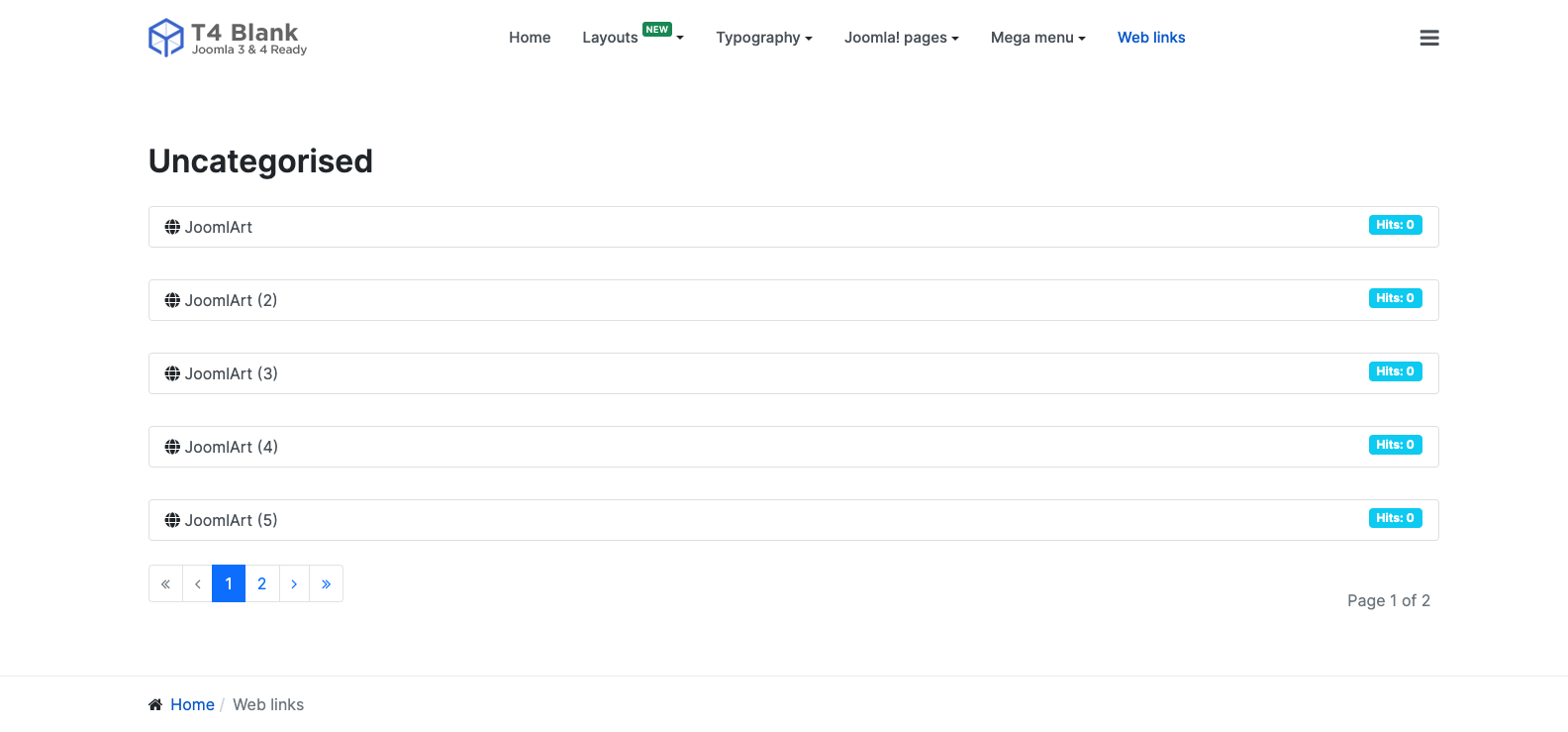This screenshot has width=1568, height=732.
Task: Click the Hits badge on first JoomlArt row
Action: 1396,225
